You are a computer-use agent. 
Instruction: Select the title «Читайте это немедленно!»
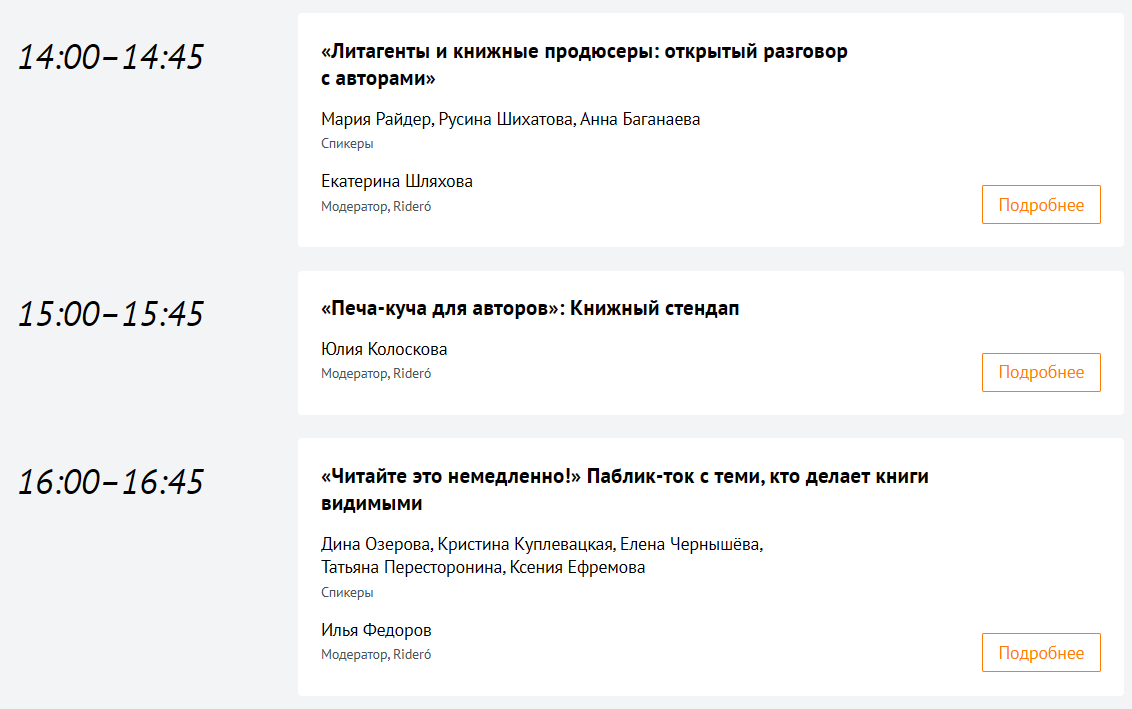click(624, 490)
